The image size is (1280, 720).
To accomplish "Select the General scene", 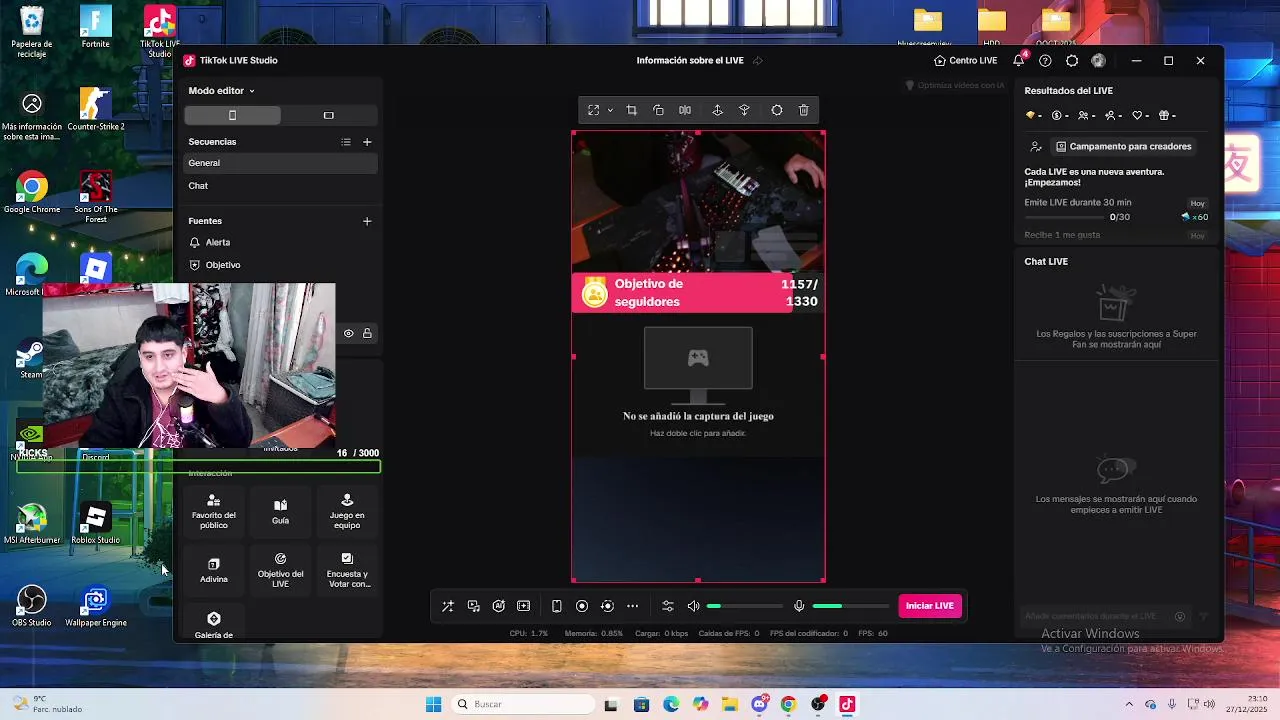I will point(281,163).
